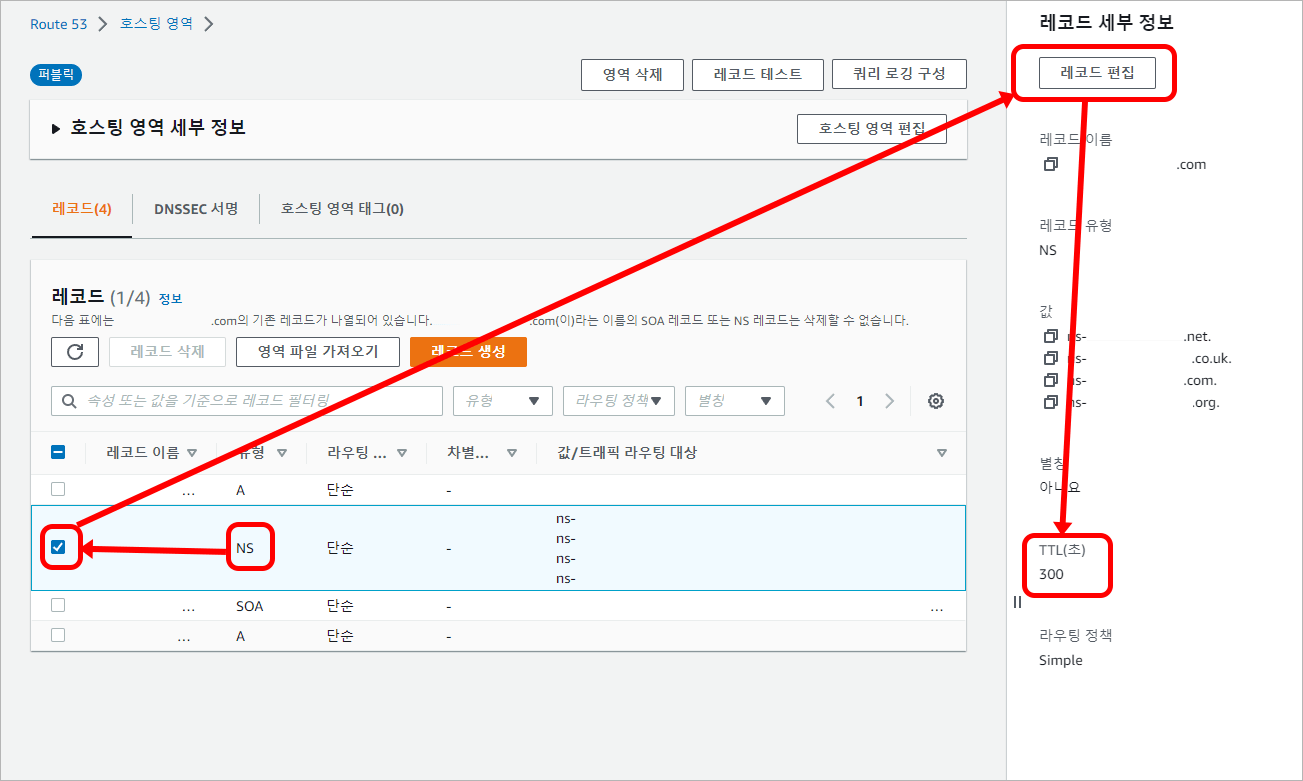Click the 영역 삭제 button
This screenshot has height=781, width=1303.
[x=632, y=74]
